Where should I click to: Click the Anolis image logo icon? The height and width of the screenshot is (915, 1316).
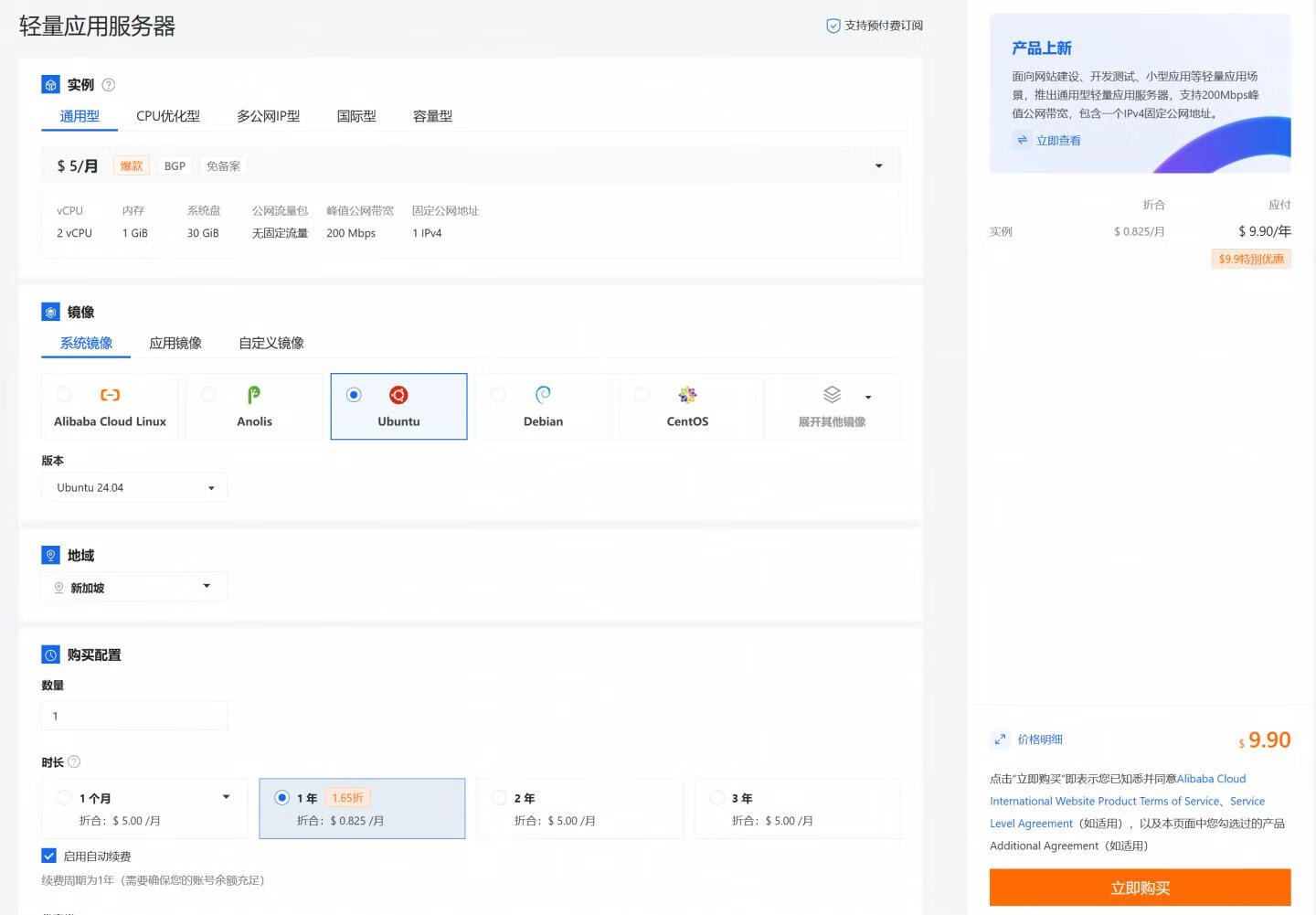[x=254, y=395]
